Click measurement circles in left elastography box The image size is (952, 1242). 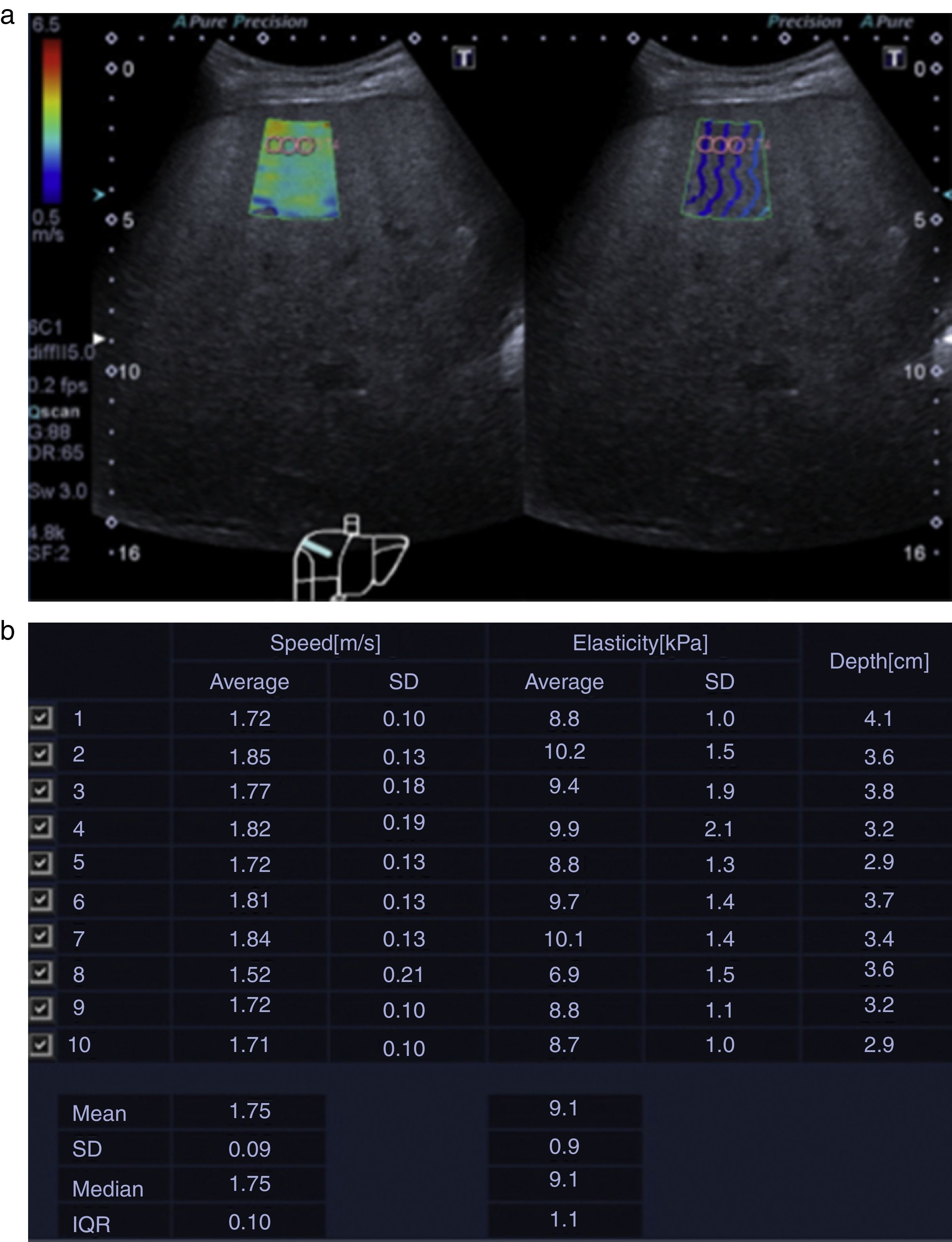click(x=290, y=146)
